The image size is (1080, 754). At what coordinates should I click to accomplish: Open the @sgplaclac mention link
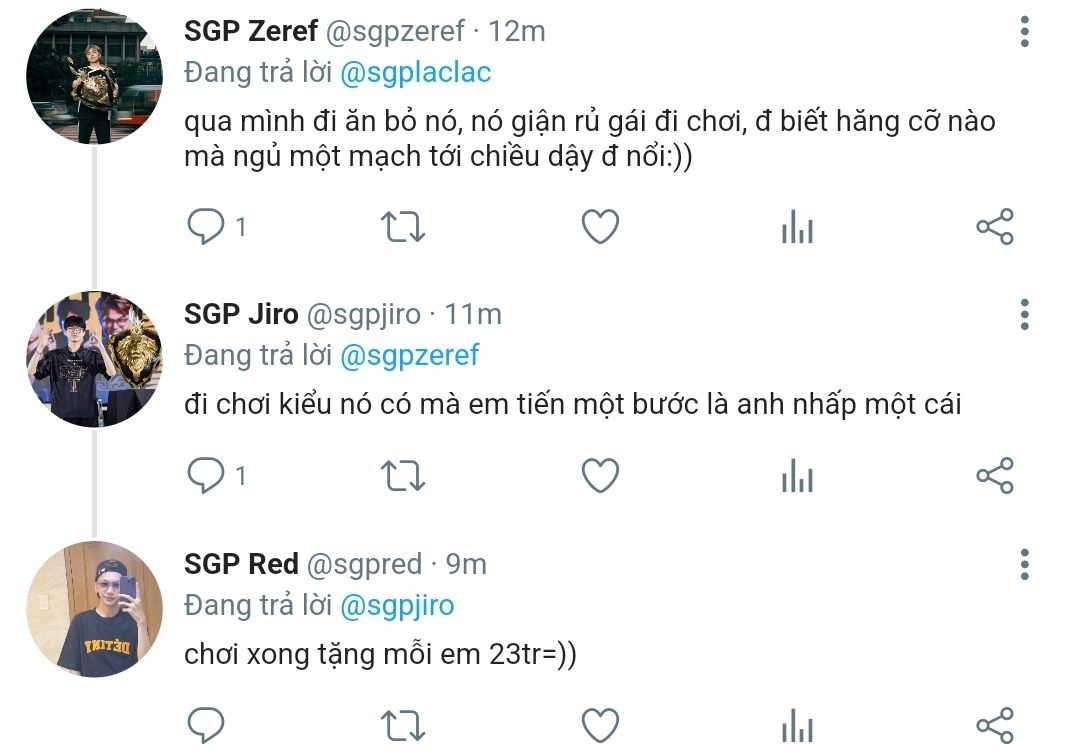pyautogui.click(x=415, y=73)
